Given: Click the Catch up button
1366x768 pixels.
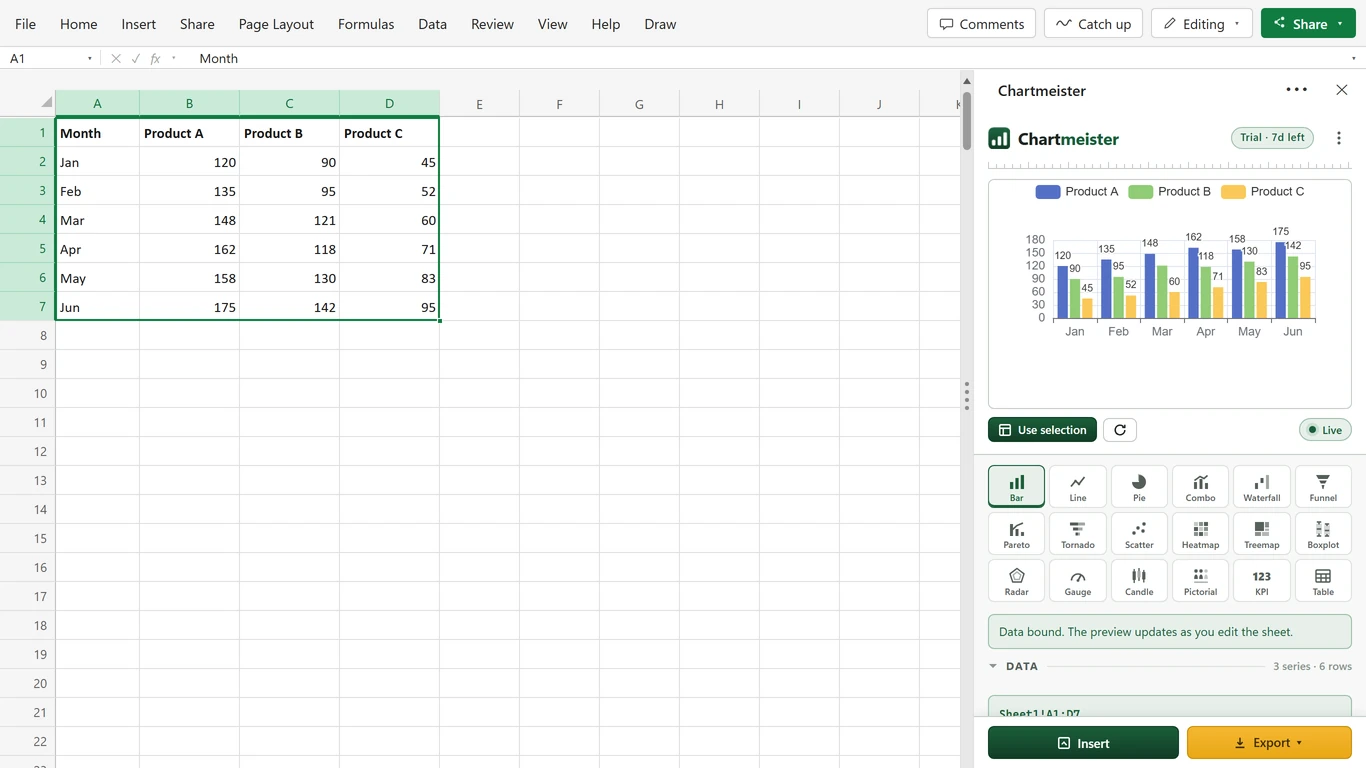Looking at the screenshot, I should [1093, 24].
